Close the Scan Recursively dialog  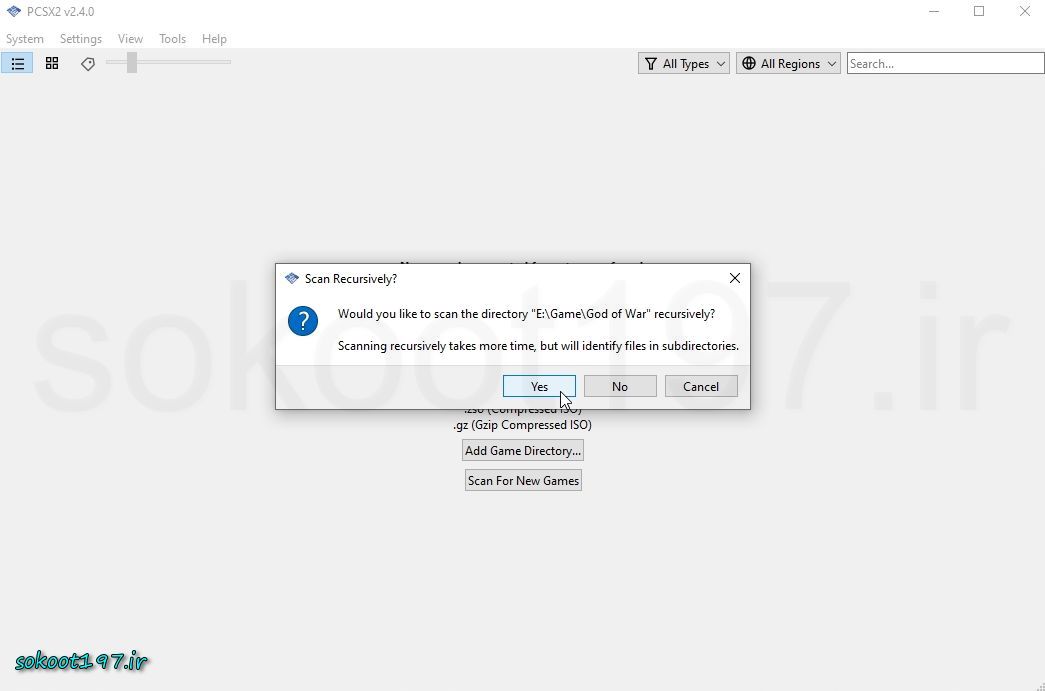pyautogui.click(x=734, y=278)
